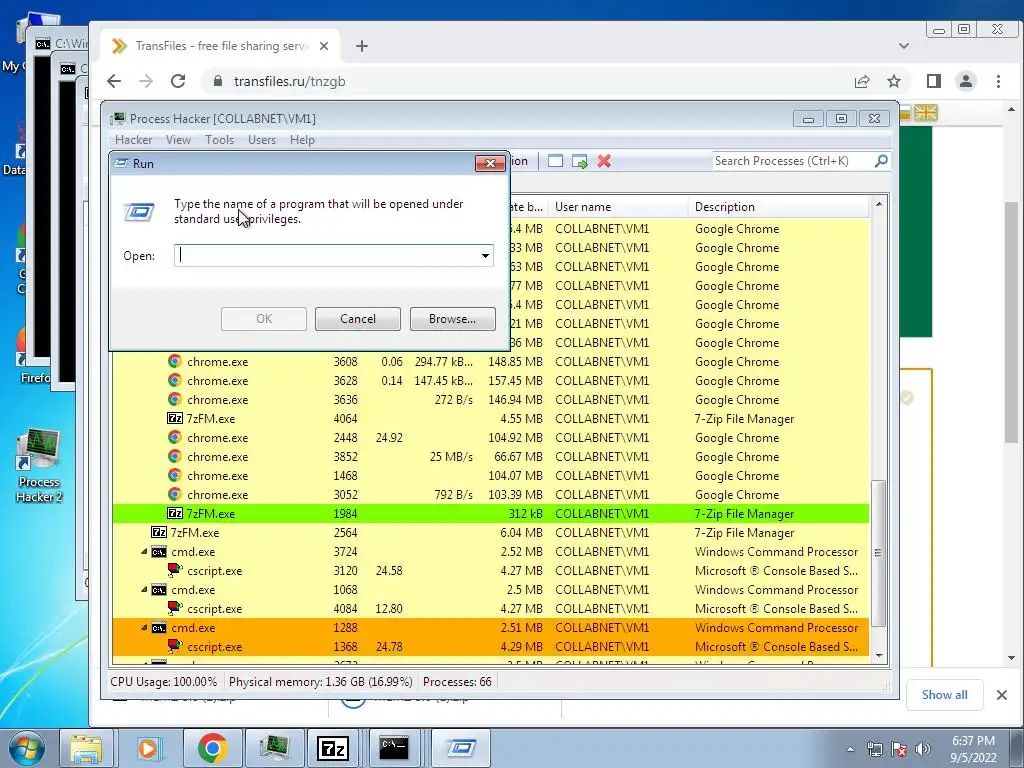Click the find window and thread toolbar icon
This screenshot has width=1024, height=768.
579,161
